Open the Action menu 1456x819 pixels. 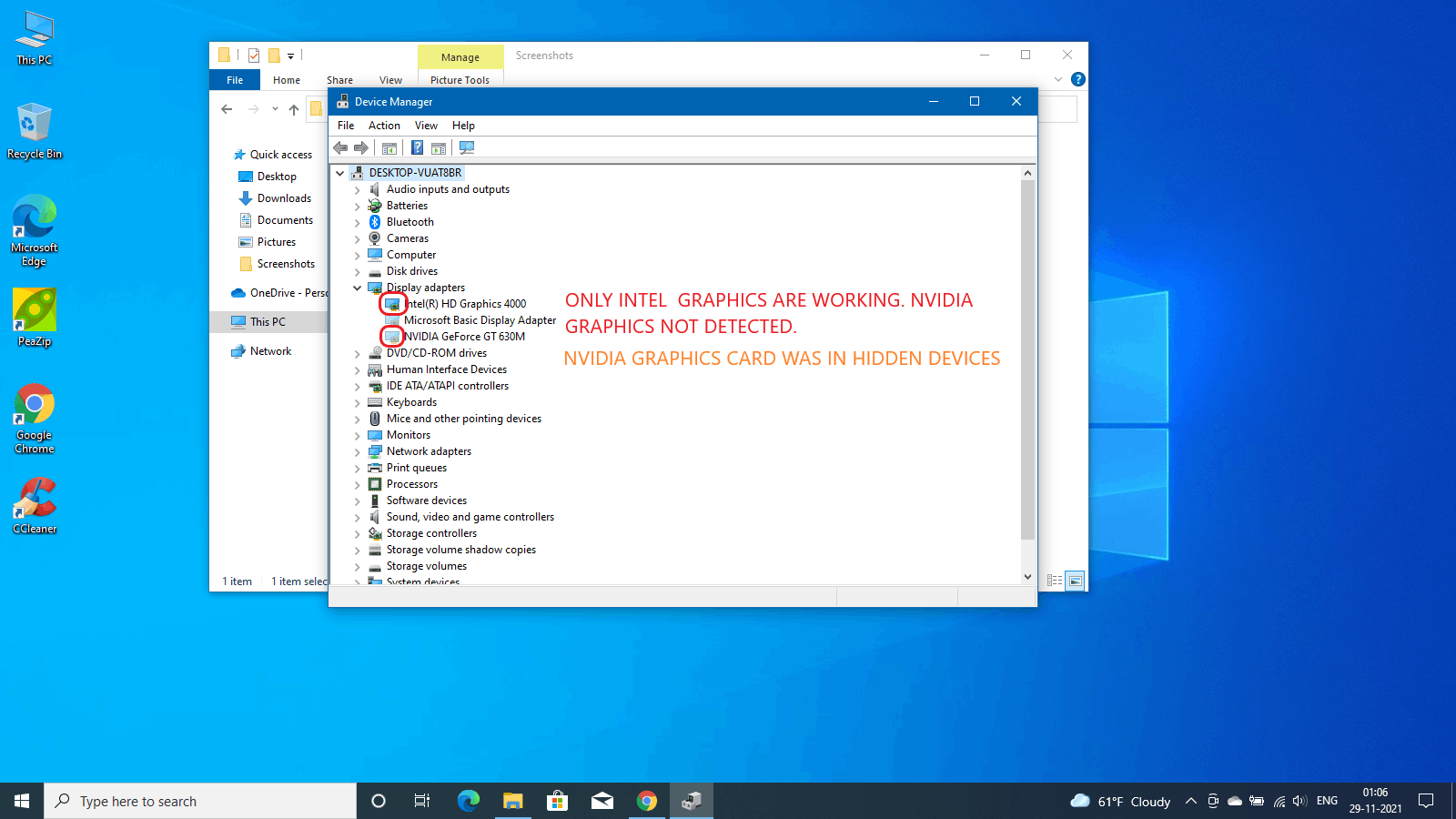coord(384,126)
